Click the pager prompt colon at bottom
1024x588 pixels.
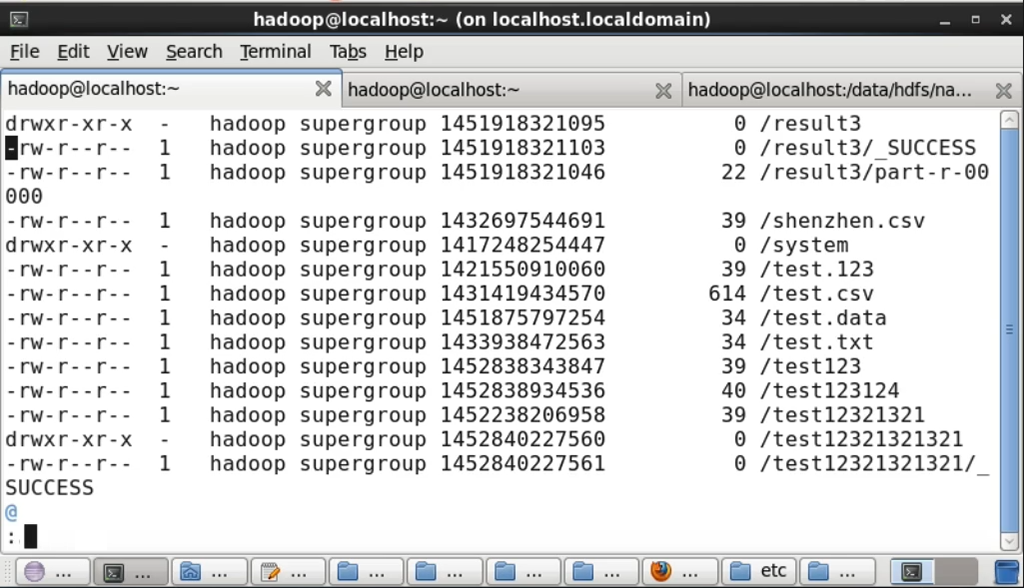click(11, 538)
